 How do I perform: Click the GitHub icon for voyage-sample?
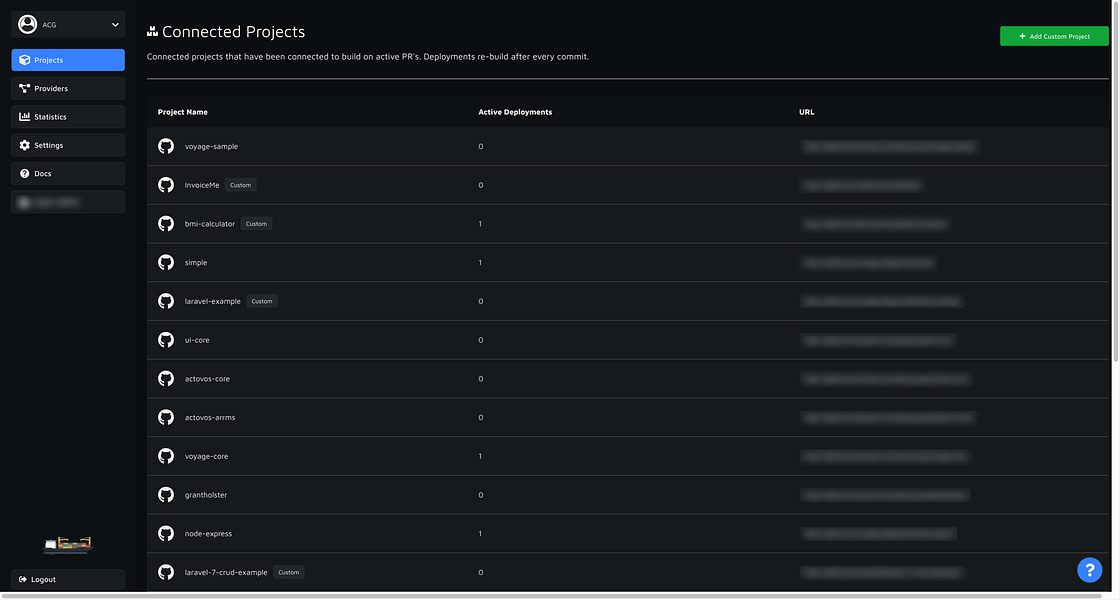166,146
